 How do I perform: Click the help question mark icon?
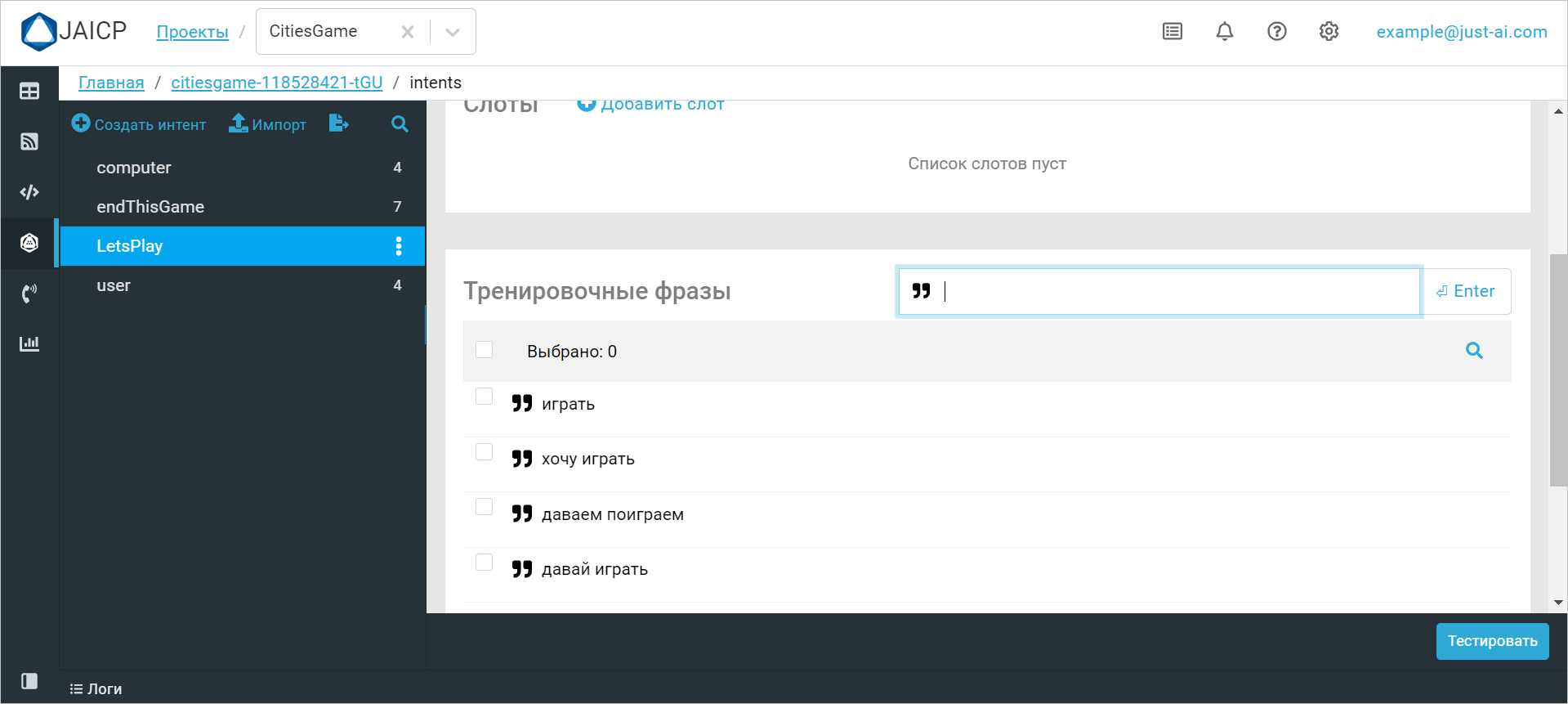coord(1276,32)
